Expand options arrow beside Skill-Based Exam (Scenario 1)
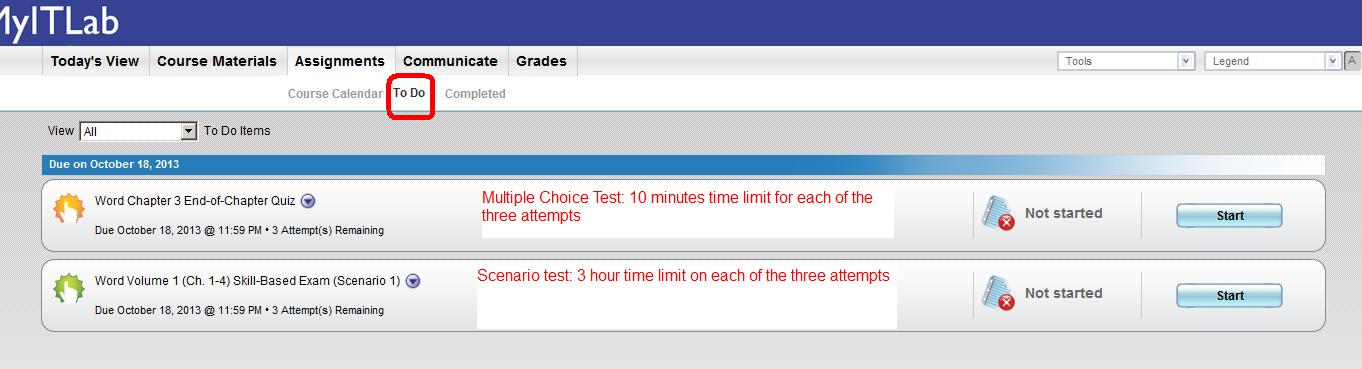The height and width of the screenshot is (369, 1362). (x=413, y=281)
